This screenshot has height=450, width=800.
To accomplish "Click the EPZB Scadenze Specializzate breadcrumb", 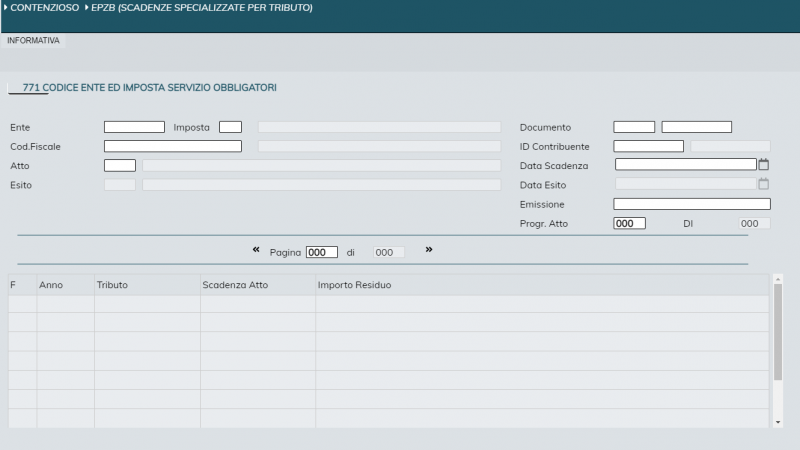I will click(x=201, y=8).
